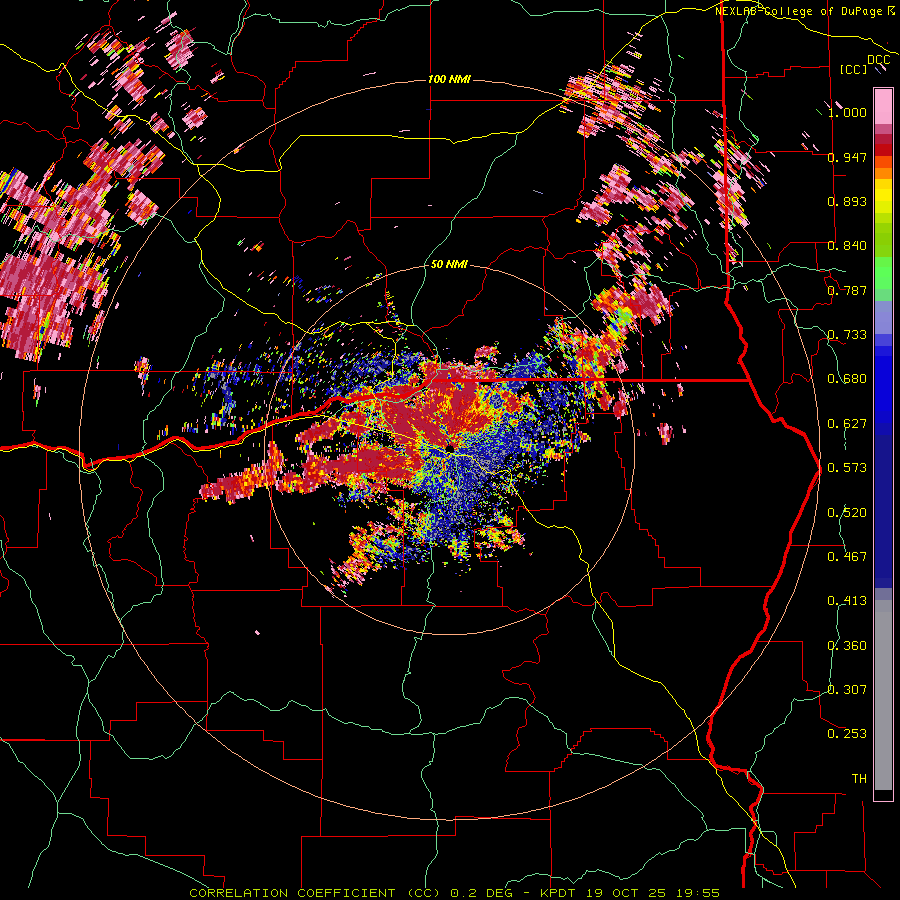Click the 0.947 color scale value

coord(847,157)
